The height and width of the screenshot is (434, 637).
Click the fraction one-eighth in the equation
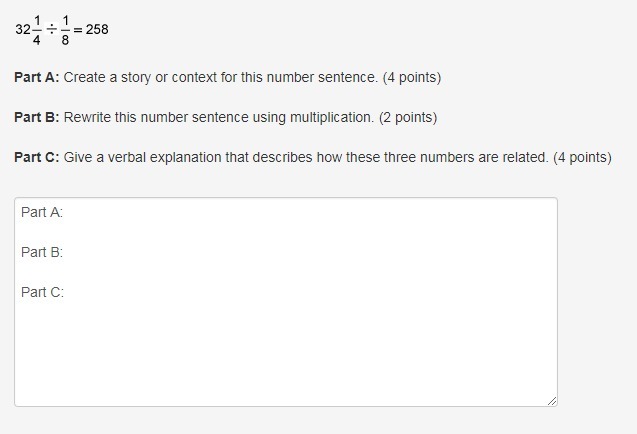tap(66, 30)
